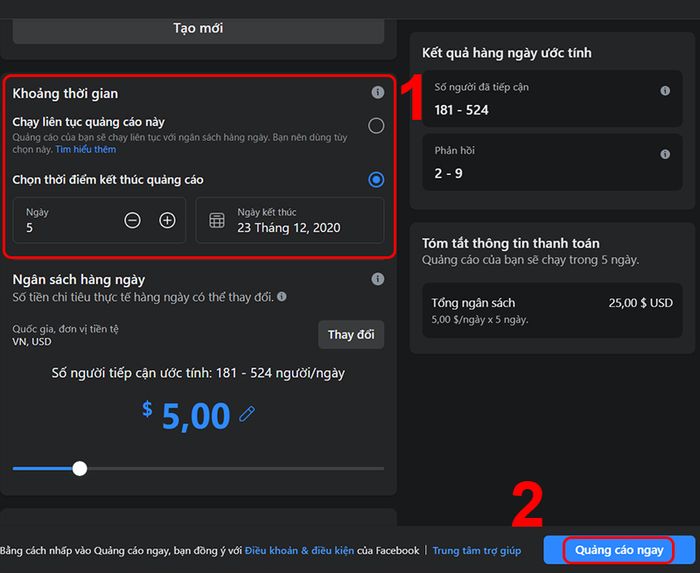Open Trung tâm trợ giúp link
The image size is (700, 573).
[476, 550]
